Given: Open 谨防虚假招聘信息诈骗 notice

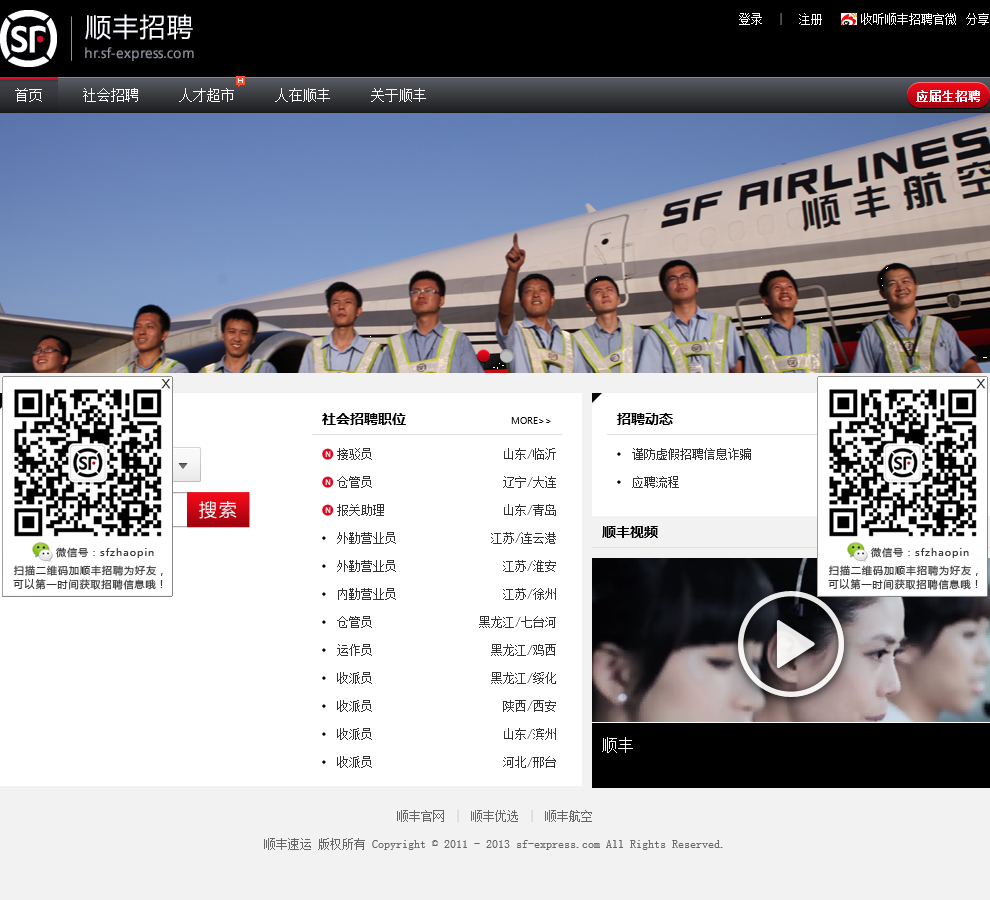Looking at the screenshot, I should (691, 454).
